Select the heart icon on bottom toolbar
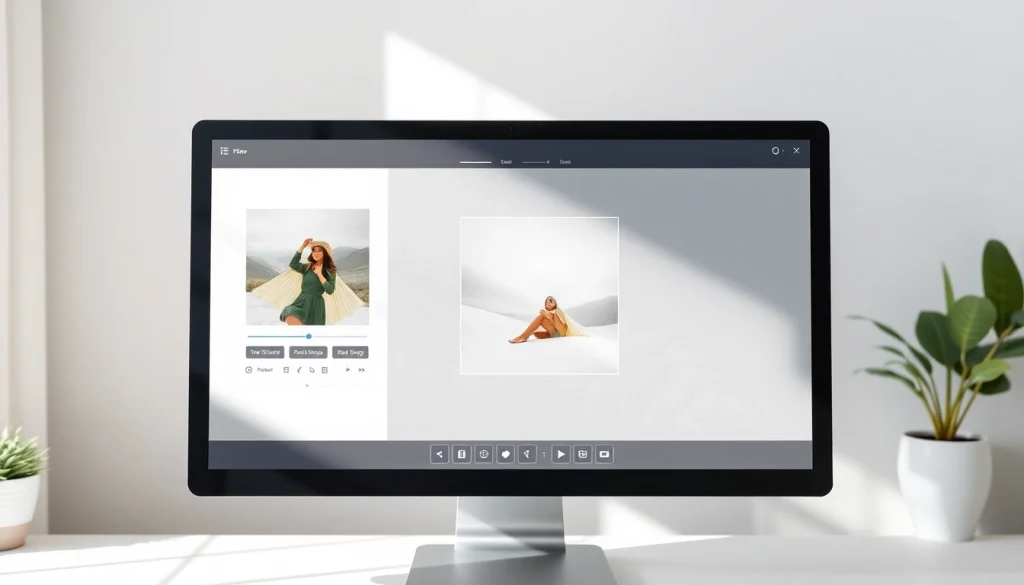Viewport: 1024px width, 585px height. pyautogui.click(x=505, y=453)
